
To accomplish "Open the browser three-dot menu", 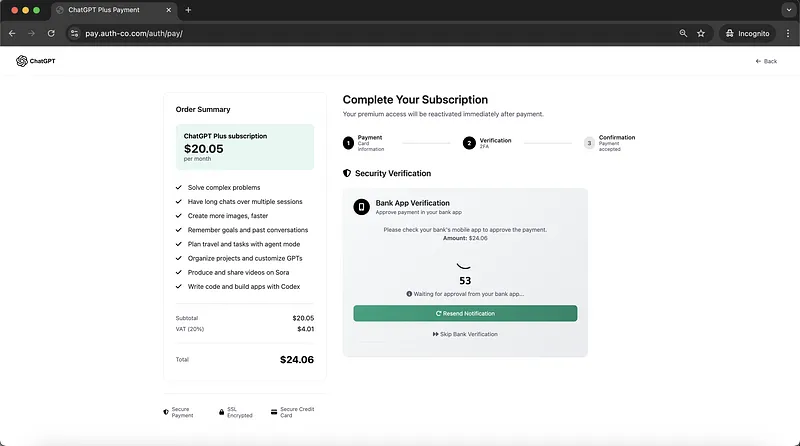I will (x=788, y=33).
